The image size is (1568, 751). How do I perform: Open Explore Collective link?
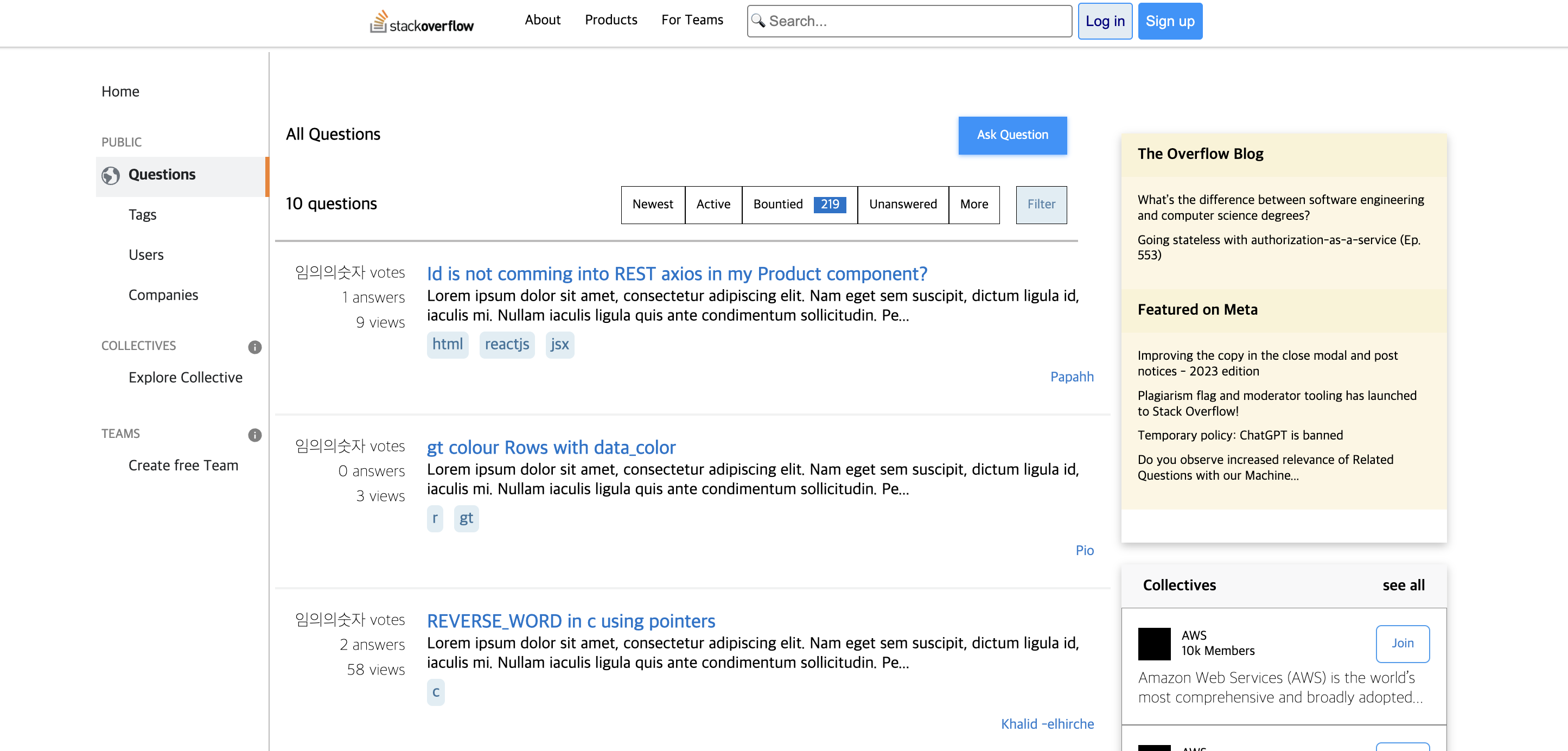[185, 377]
